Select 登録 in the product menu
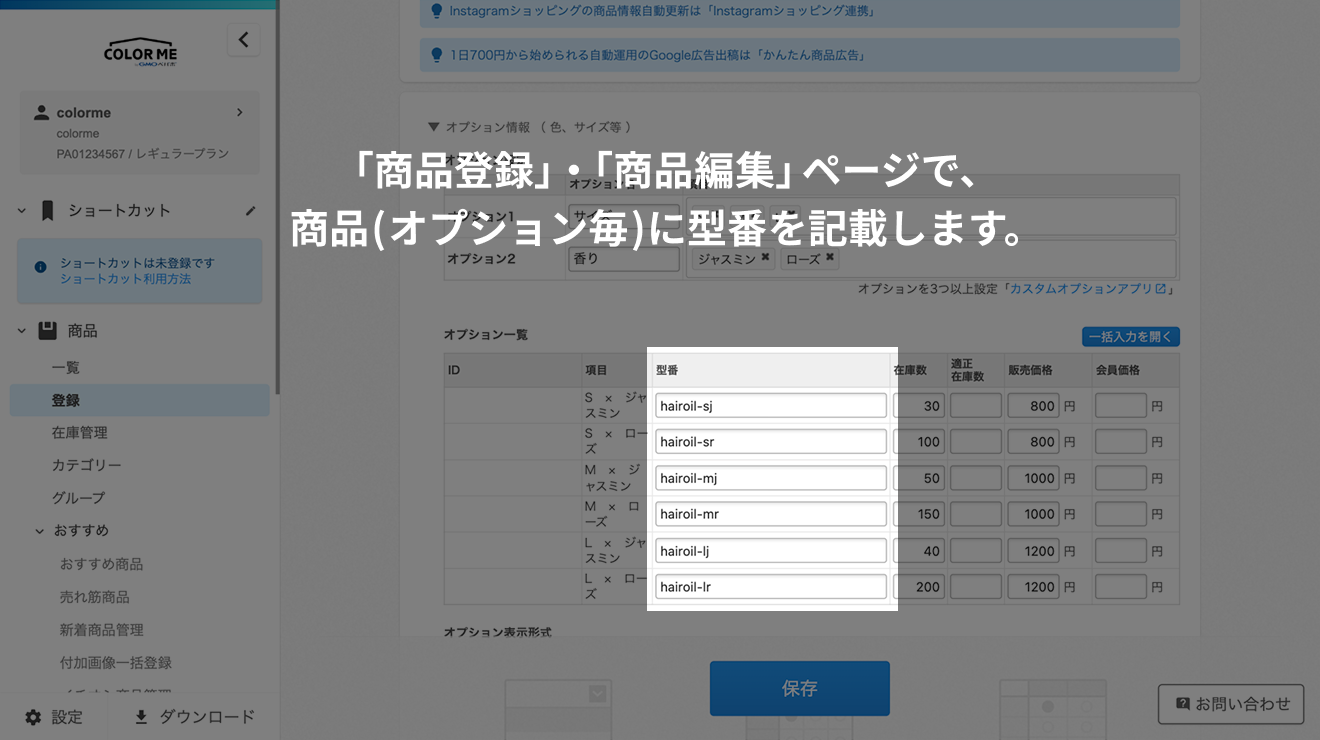Image resolution: width=1320 pixels, height=740 pixels. click(140, 400)
